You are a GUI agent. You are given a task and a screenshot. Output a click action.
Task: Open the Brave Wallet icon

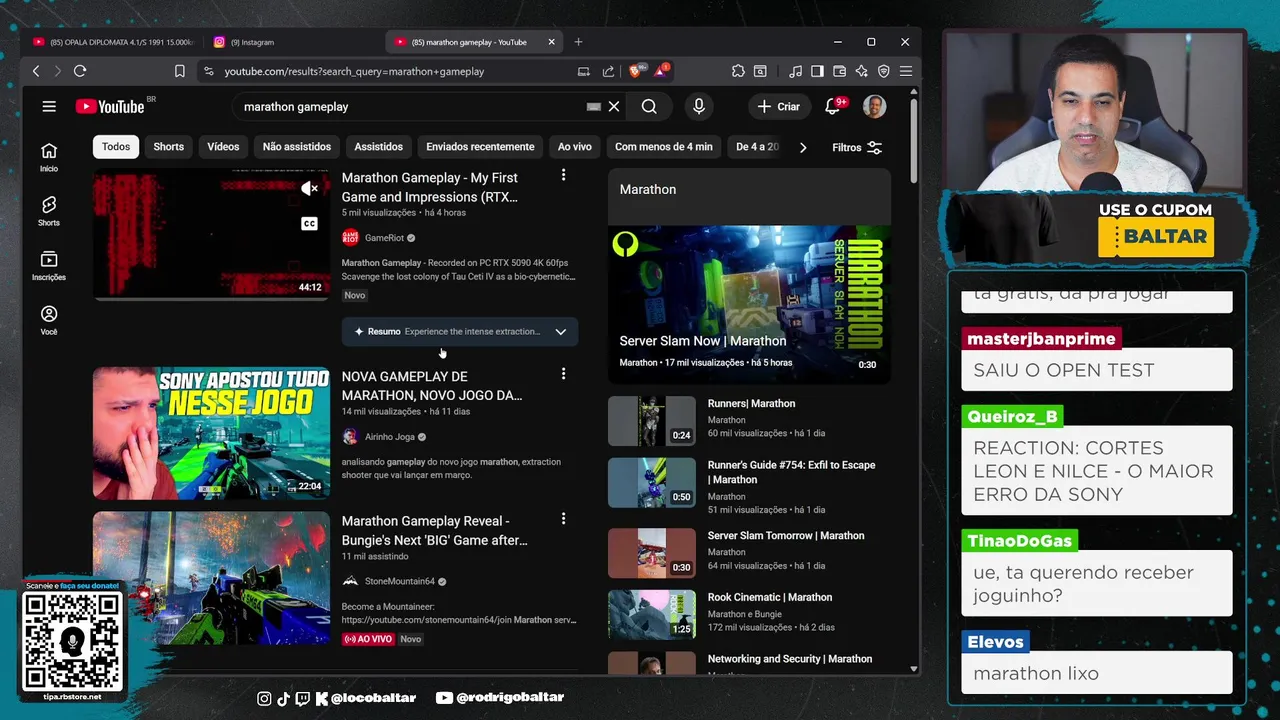point(839,71)
